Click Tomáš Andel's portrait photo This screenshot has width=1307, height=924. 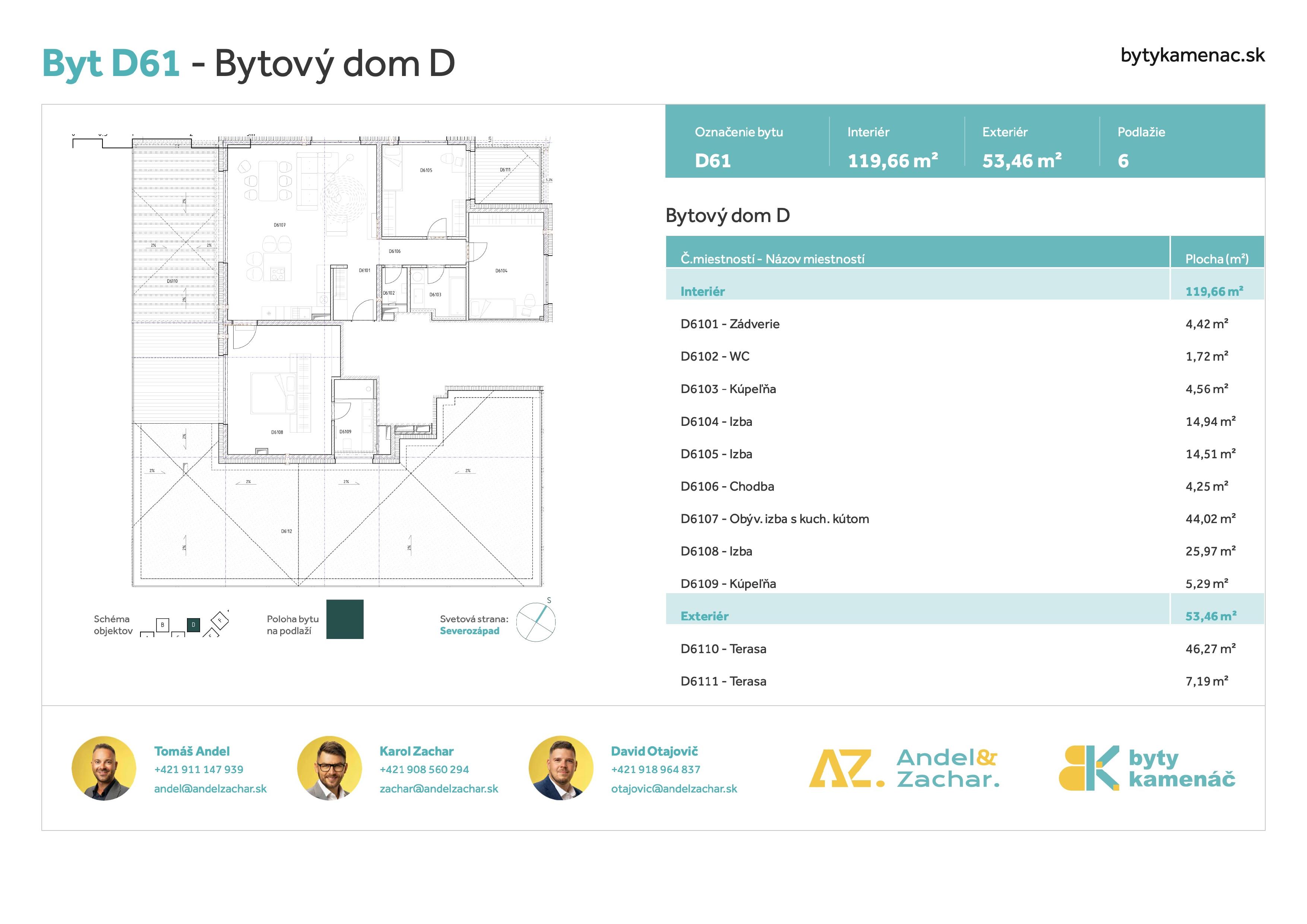point(104,769)
